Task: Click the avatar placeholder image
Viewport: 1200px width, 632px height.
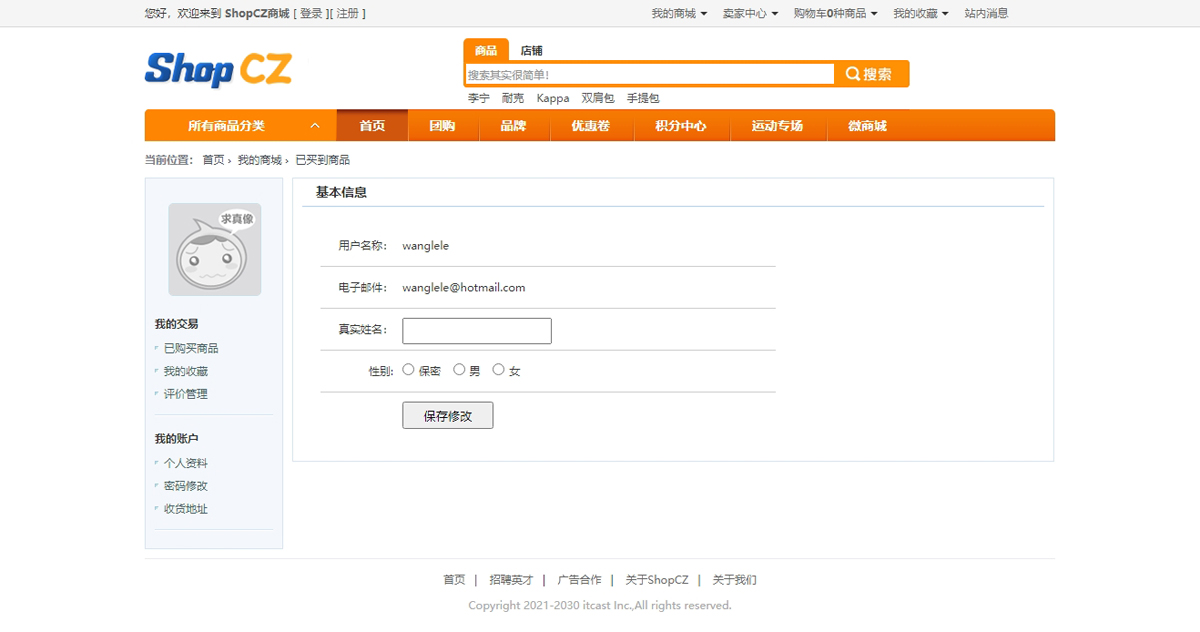Action: (214, 249)
